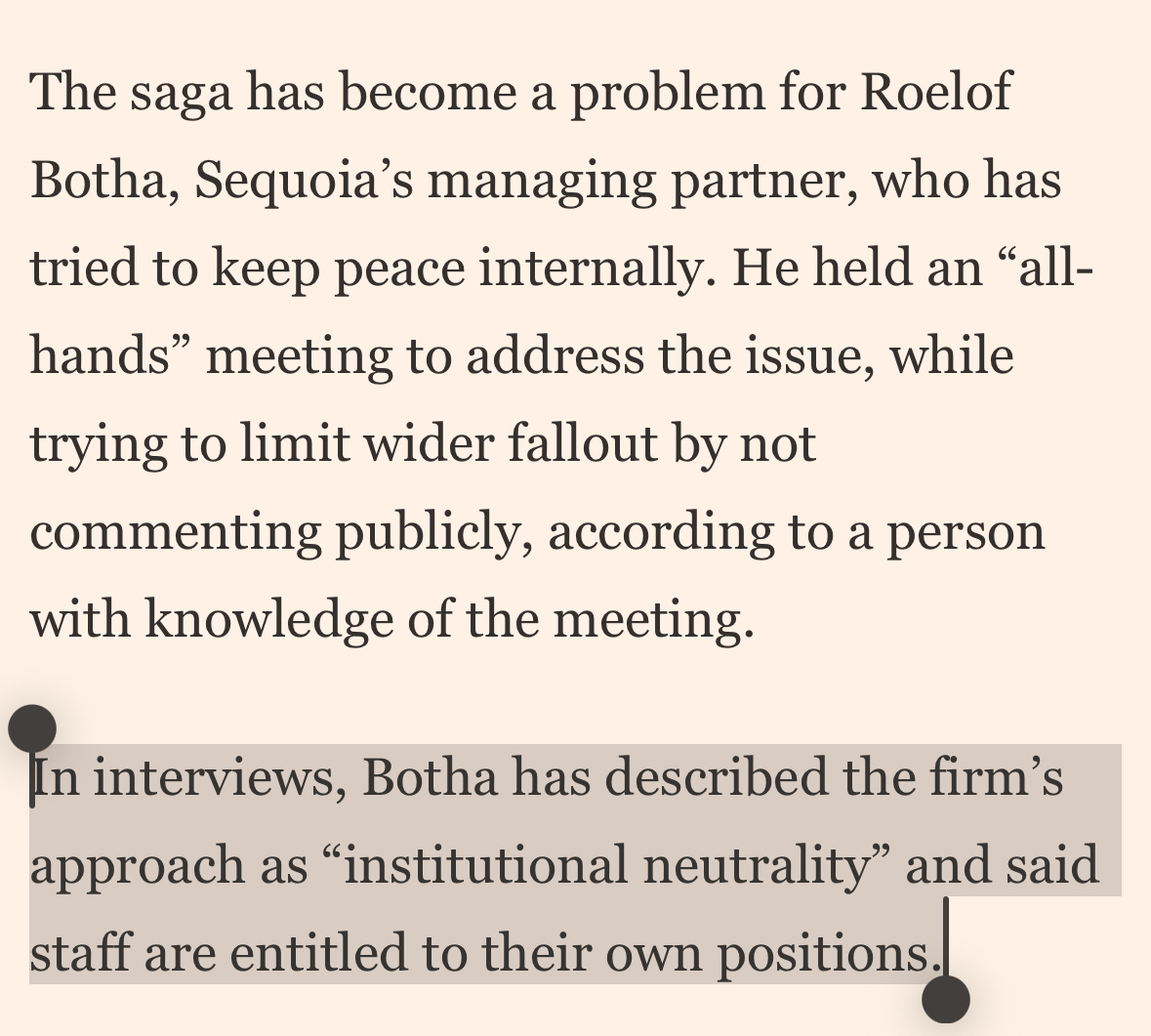Tap the selection end handle after "positions."
The image size is (1151, 1036).
pos(945,999)
